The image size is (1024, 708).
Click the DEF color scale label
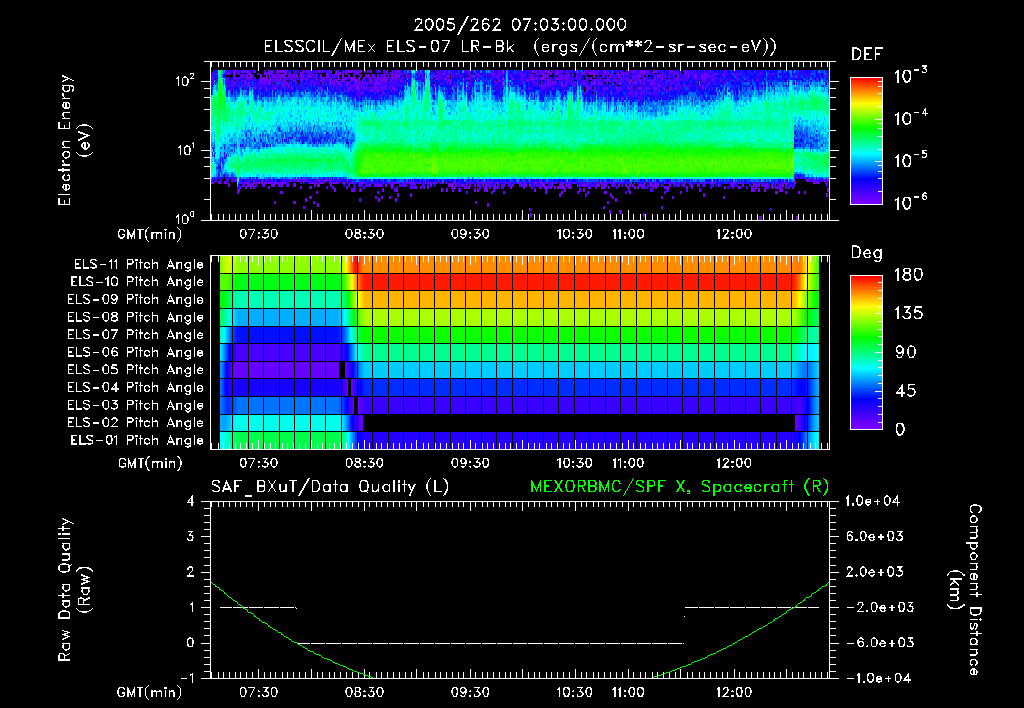(867, 55)
